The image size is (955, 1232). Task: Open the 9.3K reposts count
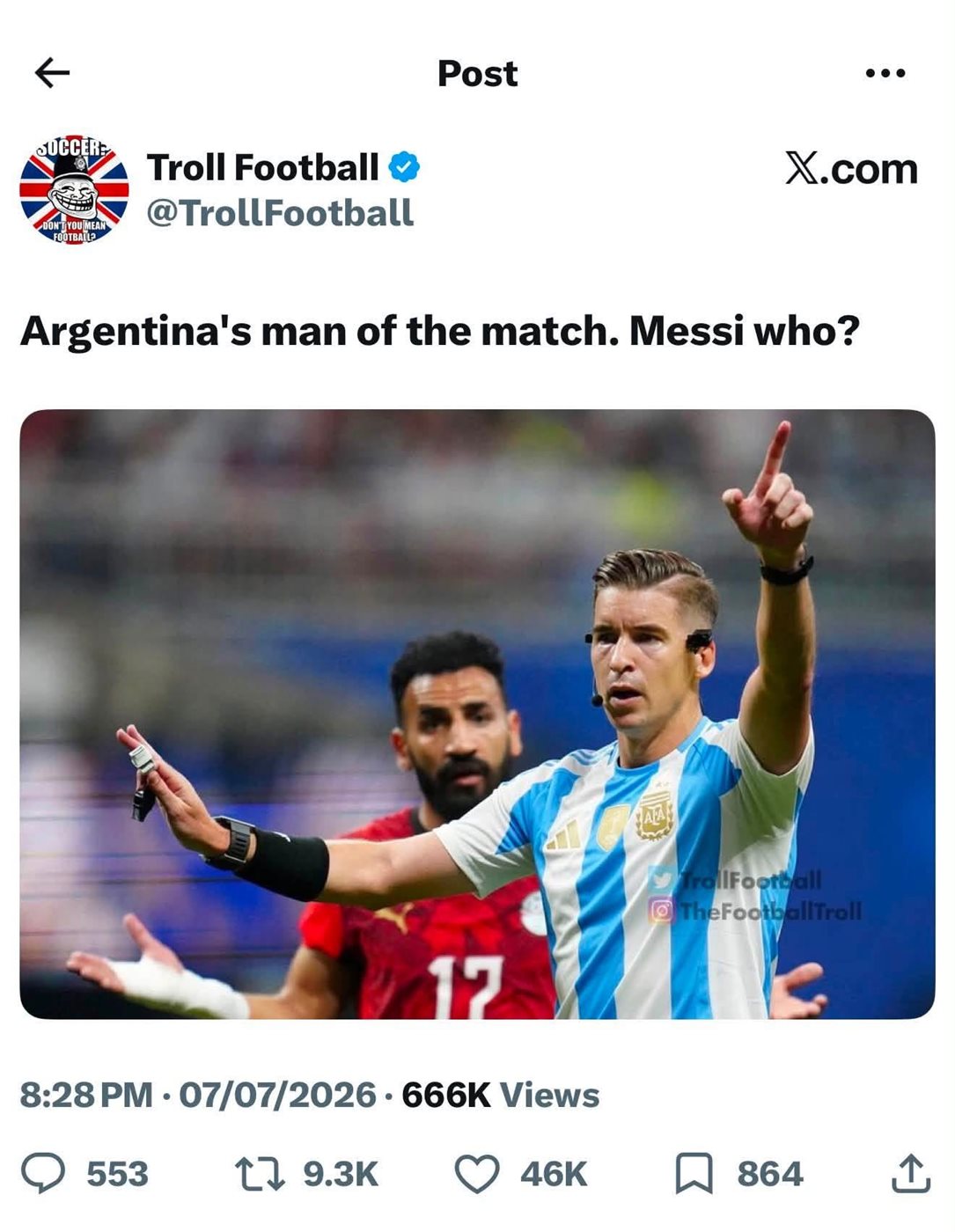point(341,1174)
